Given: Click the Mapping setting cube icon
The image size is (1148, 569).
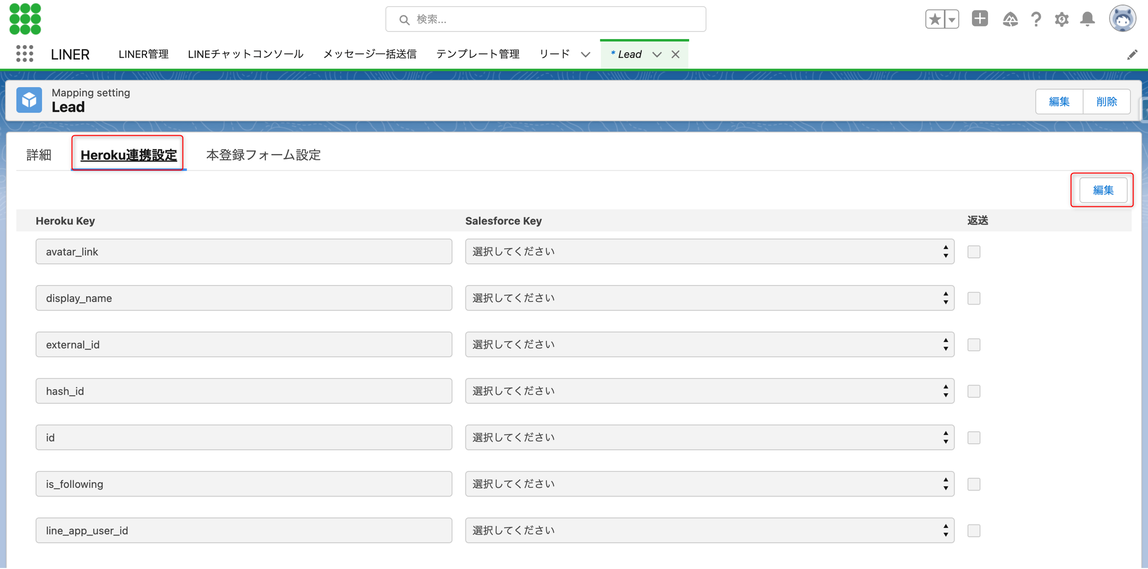Looking at the screenshot, I should click(x=29, y=100).
